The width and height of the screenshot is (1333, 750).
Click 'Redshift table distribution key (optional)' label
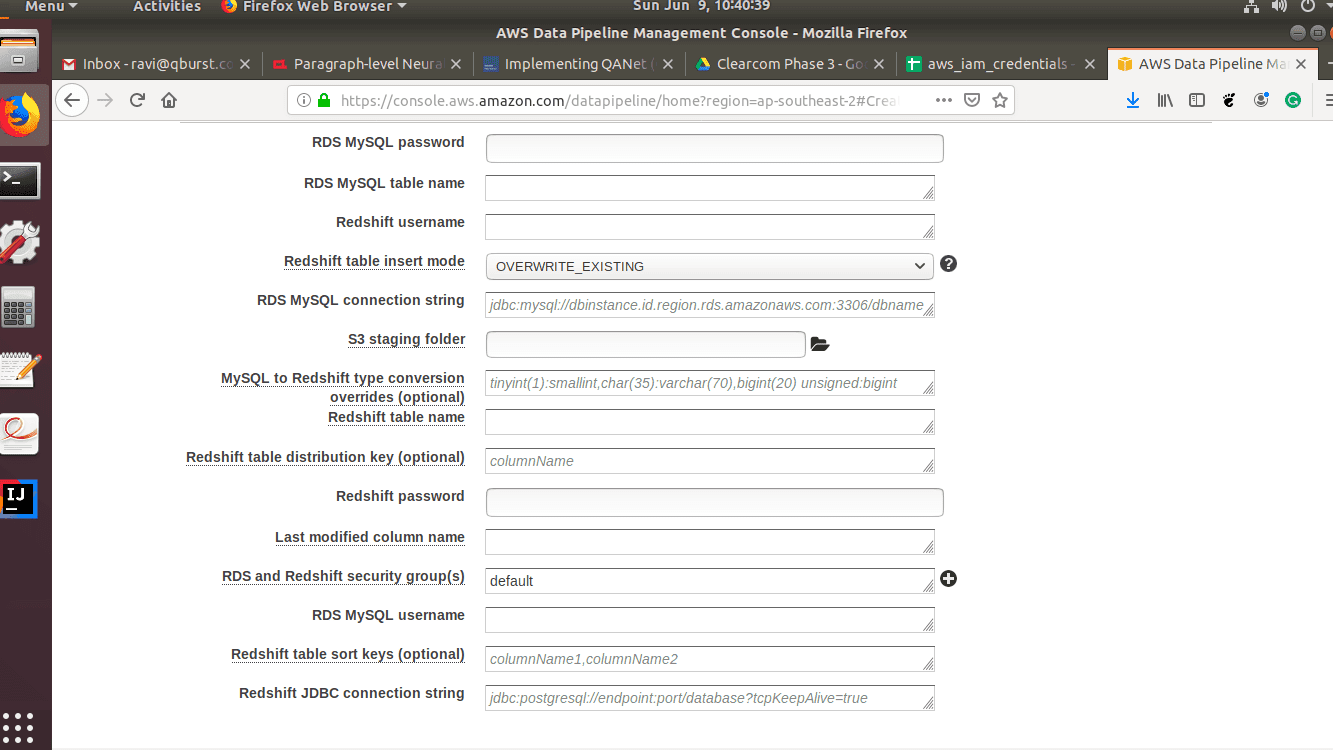[325, 457]
